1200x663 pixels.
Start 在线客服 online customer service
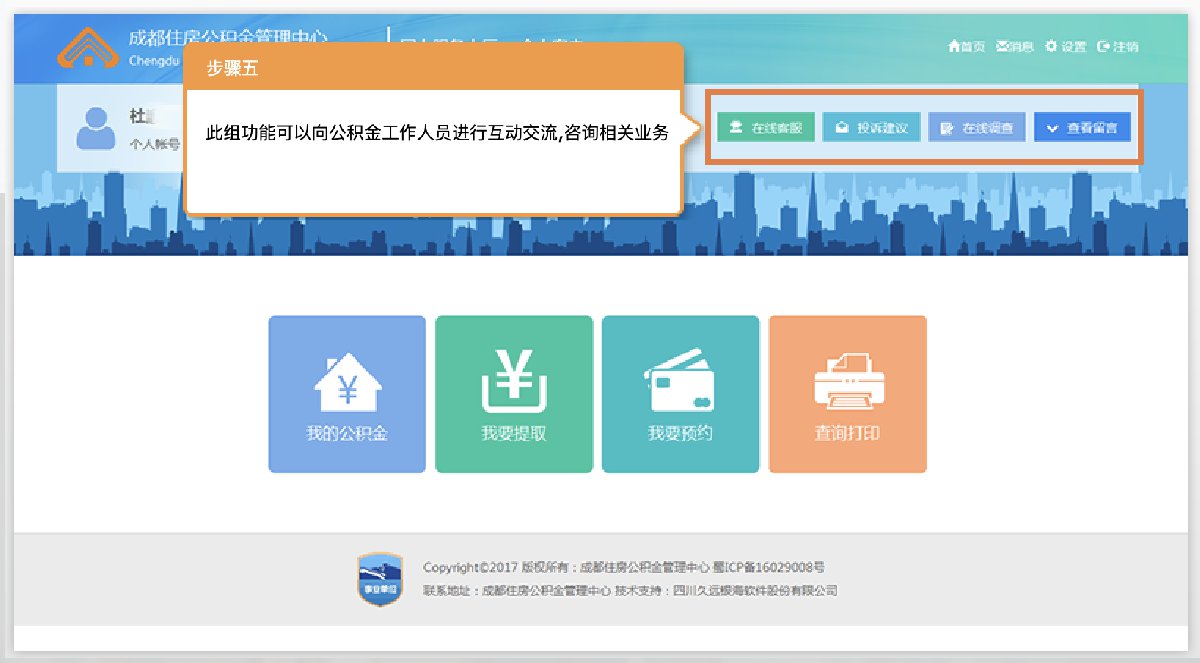point(766,128)
